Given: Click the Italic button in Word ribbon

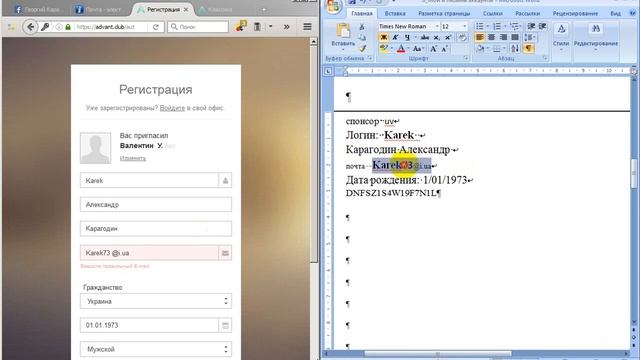Looking at the screenshot, I should pos(395,38).
